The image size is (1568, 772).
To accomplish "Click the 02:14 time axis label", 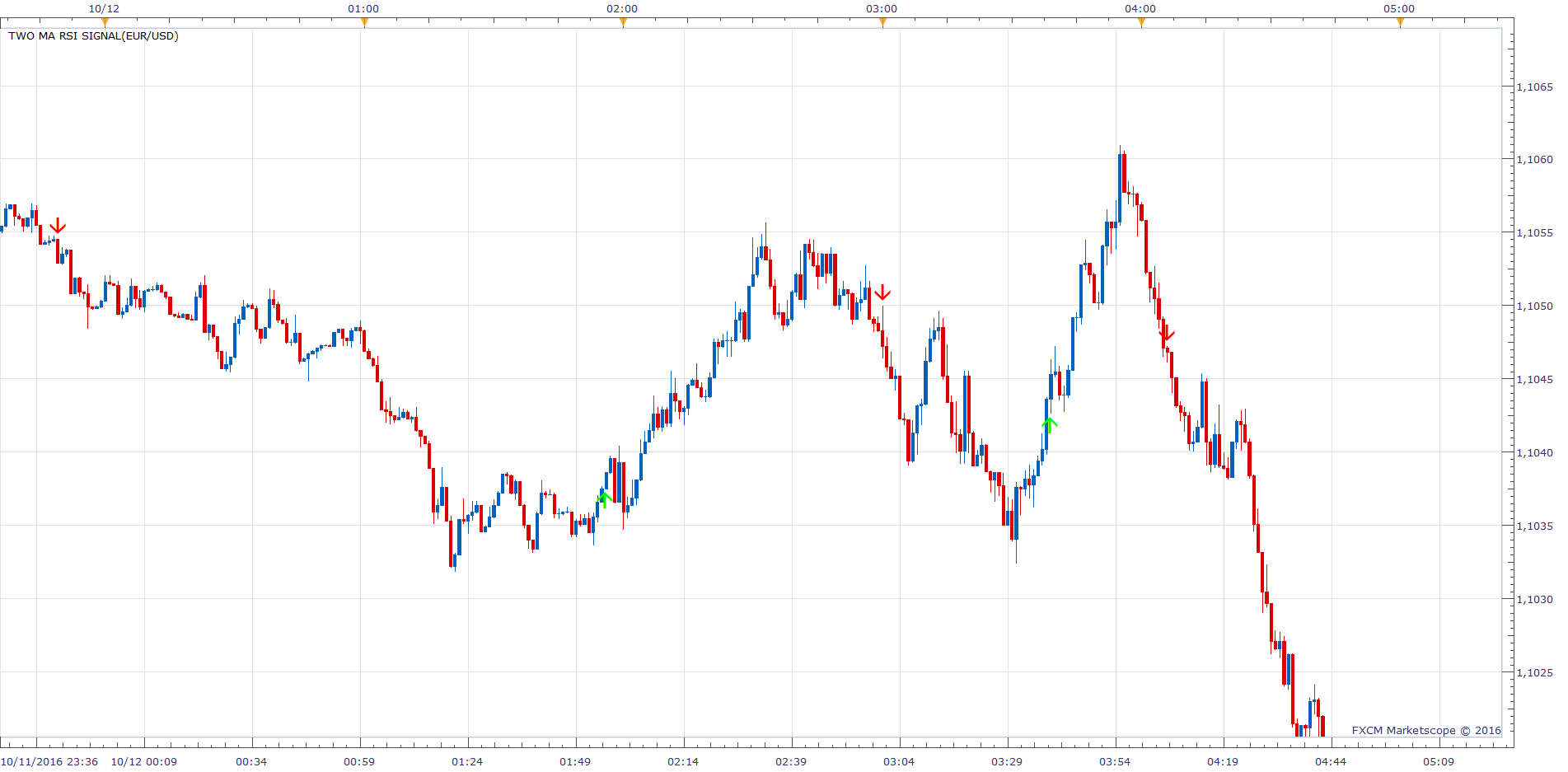I will (x=683, y=761).
